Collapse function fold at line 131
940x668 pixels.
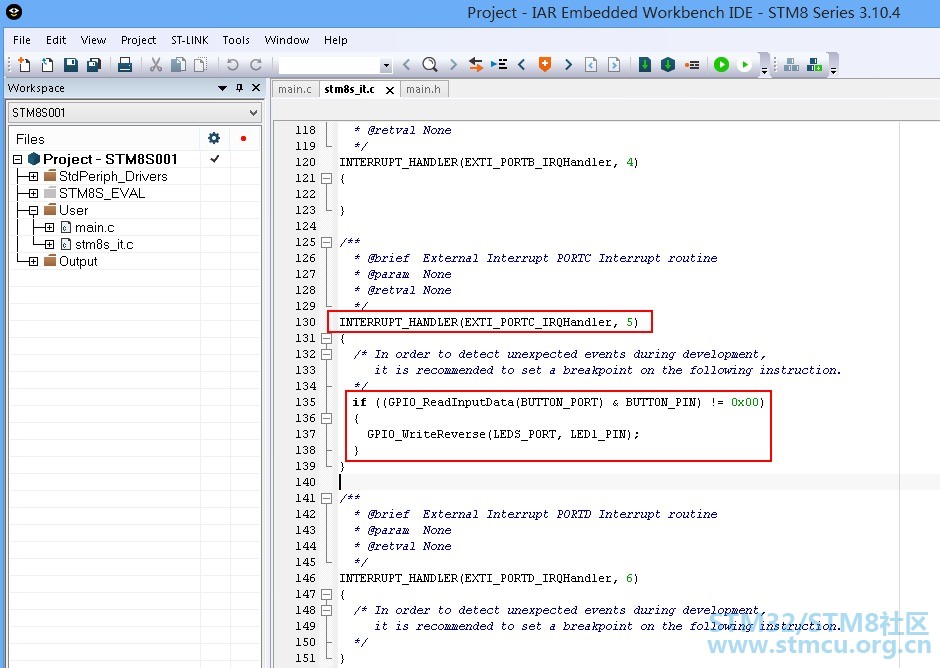[326, 338]
